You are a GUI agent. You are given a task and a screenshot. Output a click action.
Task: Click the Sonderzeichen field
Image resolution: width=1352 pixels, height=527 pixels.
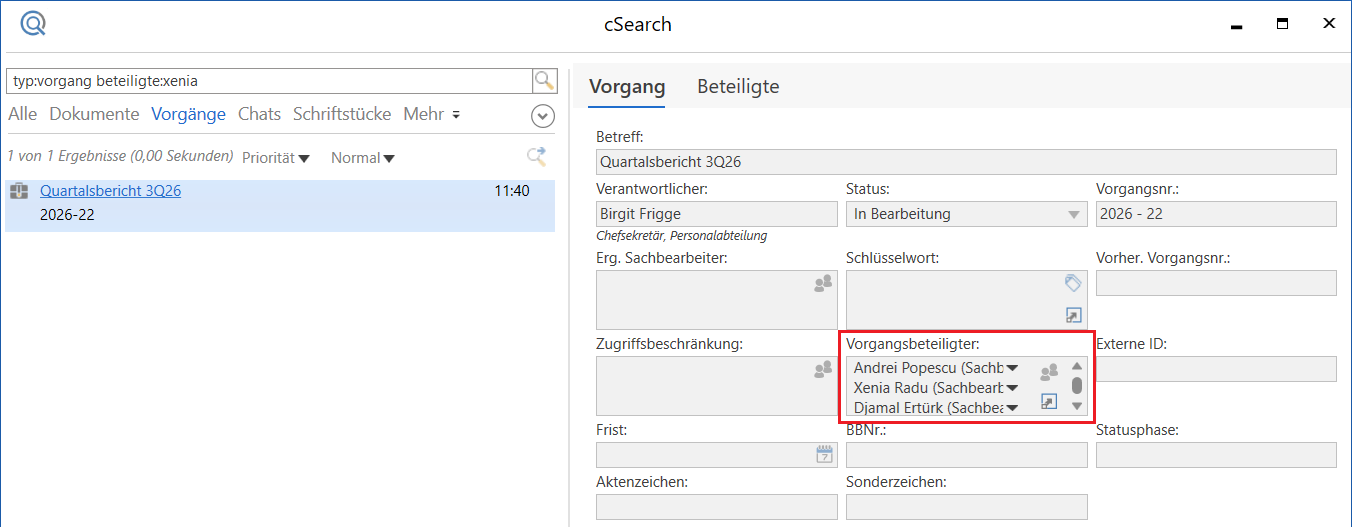(x=966, y=507)
